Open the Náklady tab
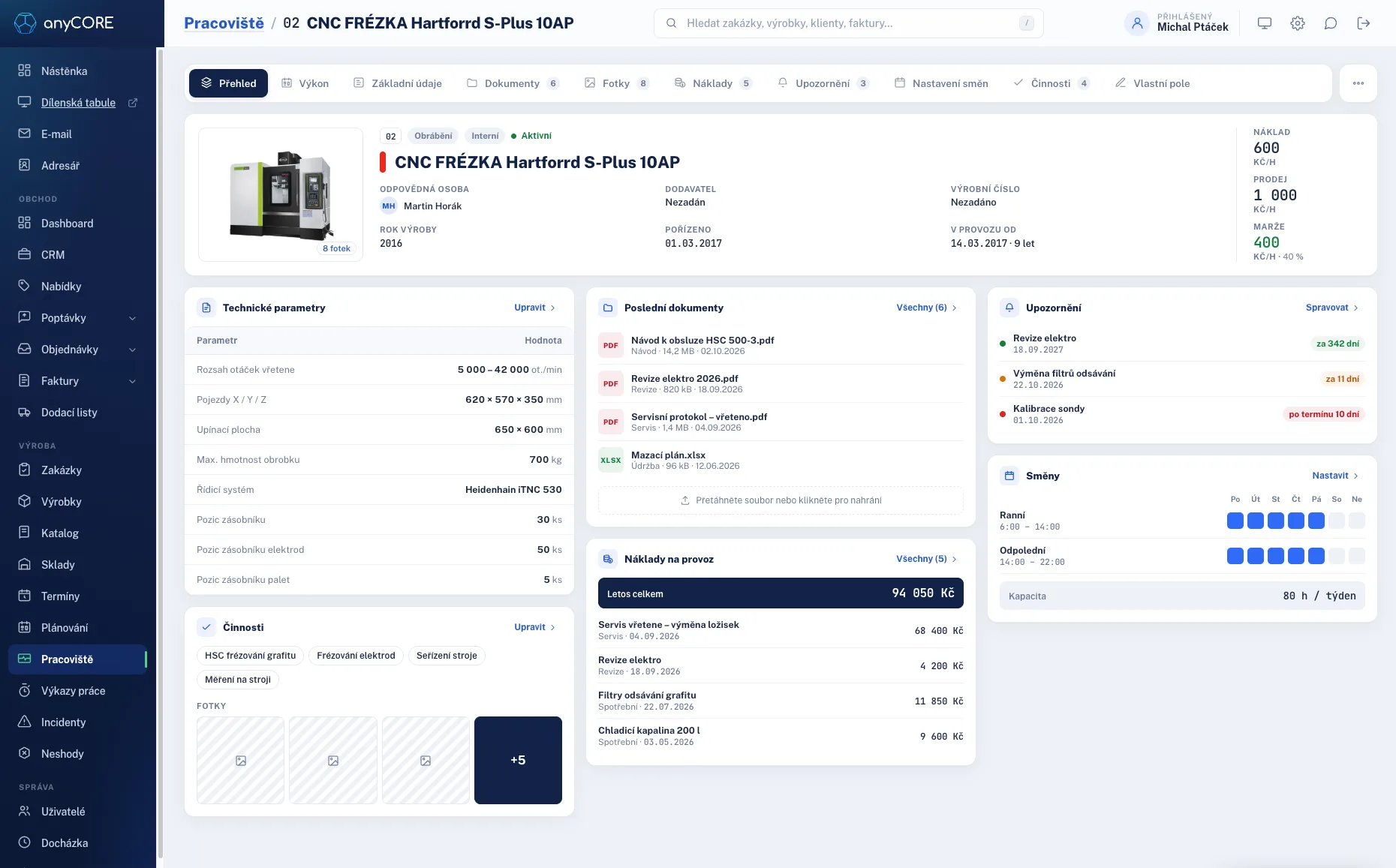The width and height of the screenshot is (1396, 868). tap(713, 83)
